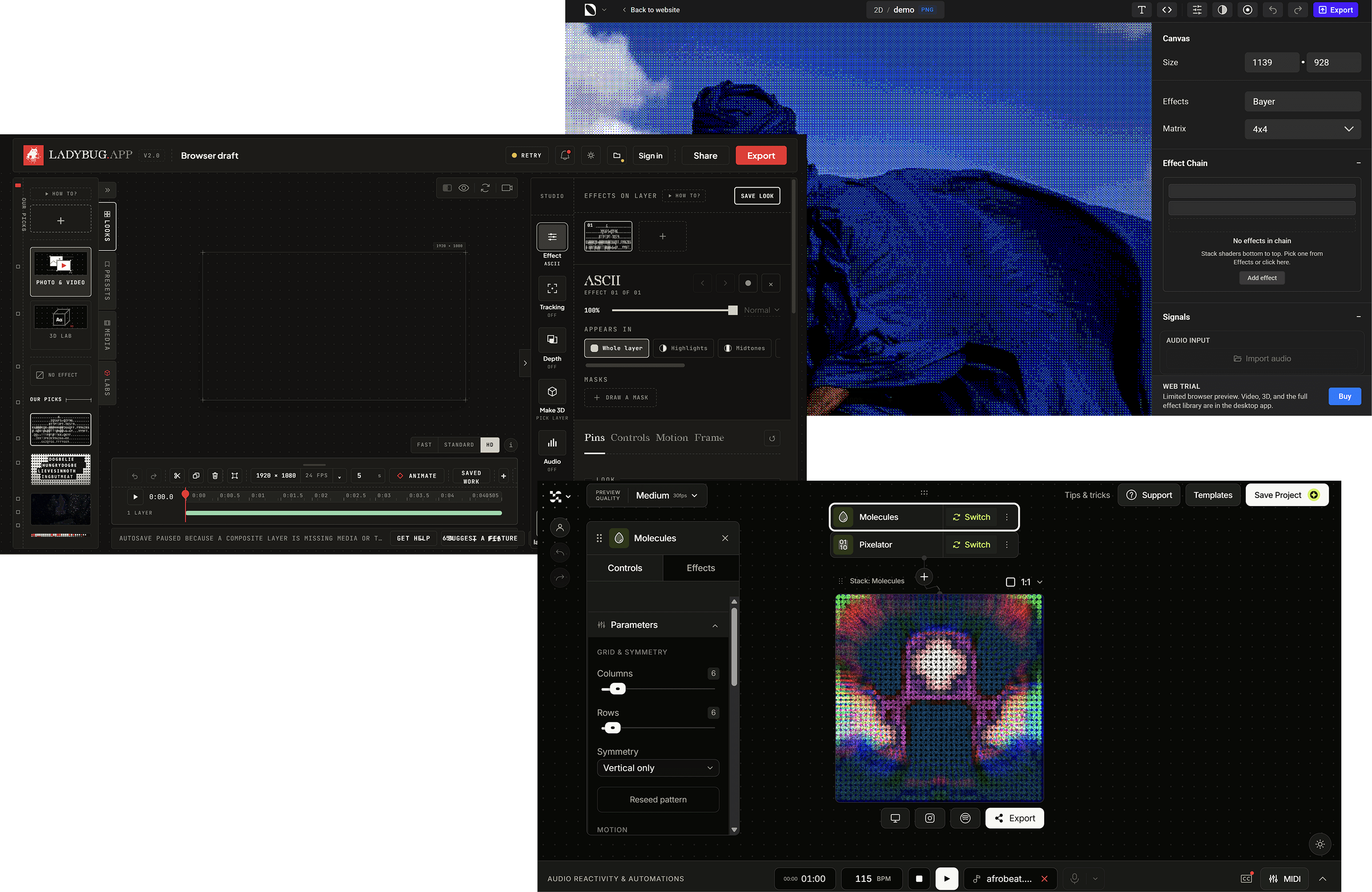Click the camera icon above the Ladybug preview

coord(507,188)
